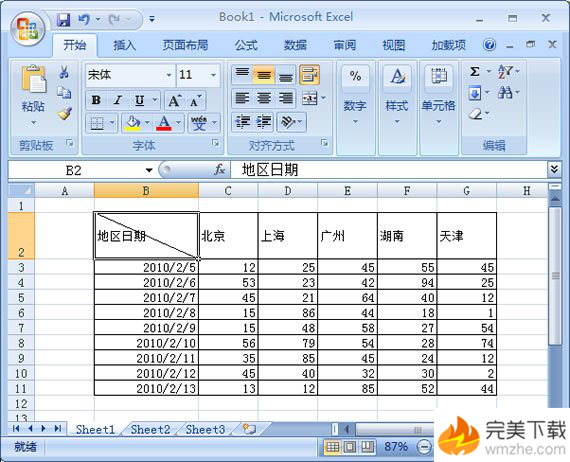This screenshot has width=570, height=462.
Task: Toggle Italic formatting
Action: click(117, 100)
